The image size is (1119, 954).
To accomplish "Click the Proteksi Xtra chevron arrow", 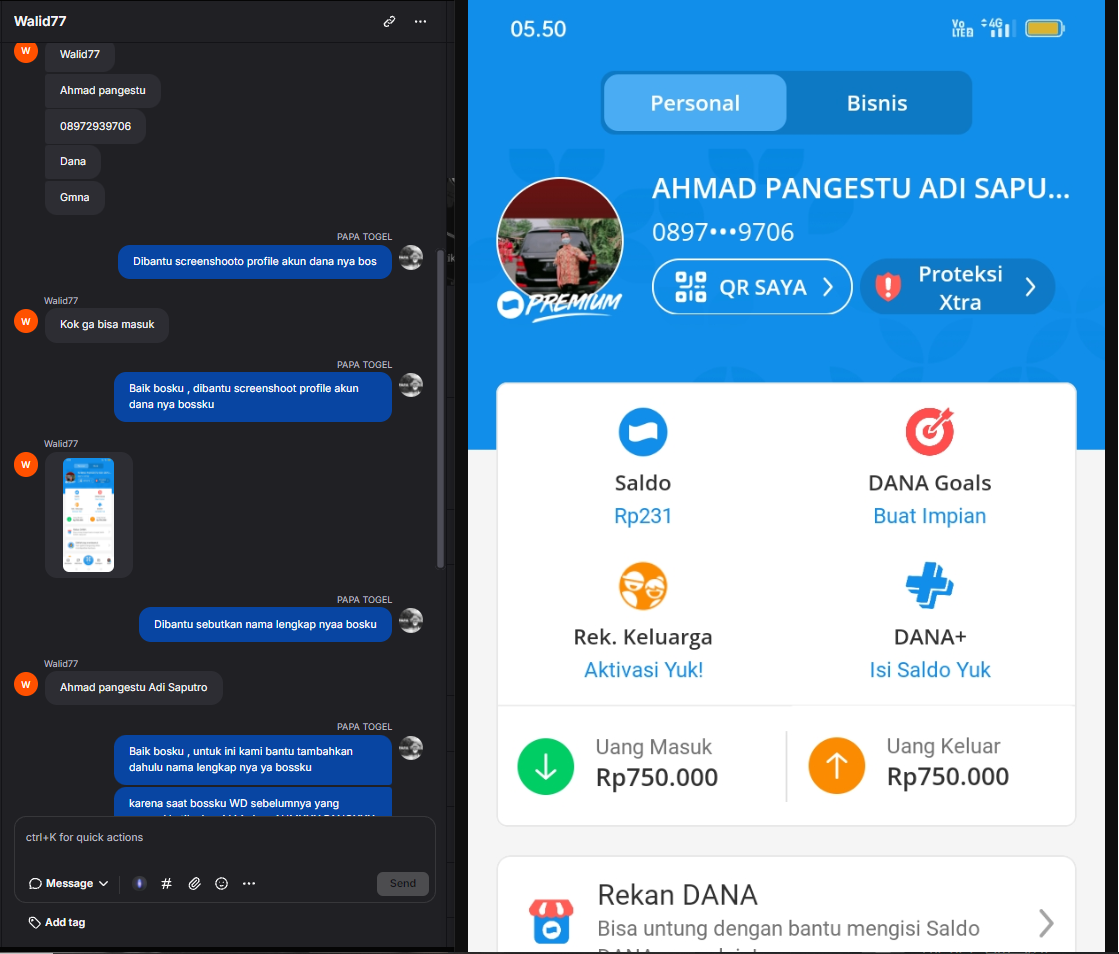I will [1031, 287].
